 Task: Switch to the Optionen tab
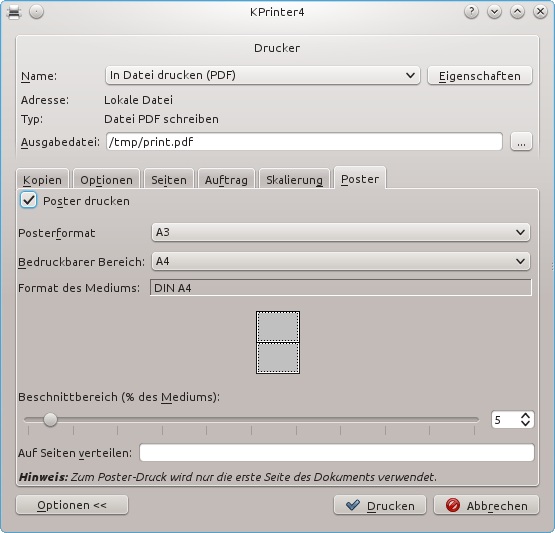(107, 179)
